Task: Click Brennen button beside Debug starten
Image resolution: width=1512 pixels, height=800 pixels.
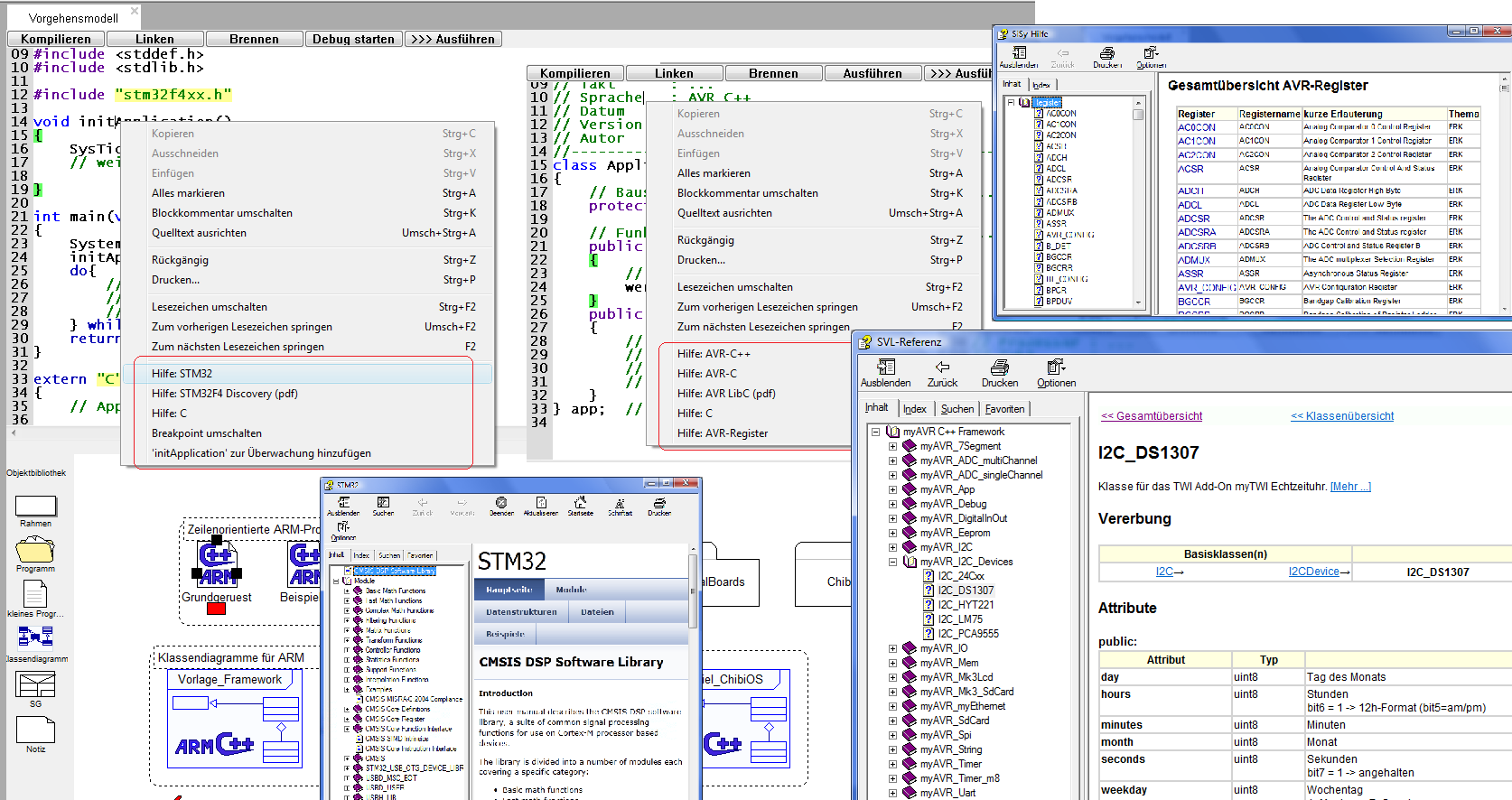Action: pyautogui.click(x=254, y=39)
